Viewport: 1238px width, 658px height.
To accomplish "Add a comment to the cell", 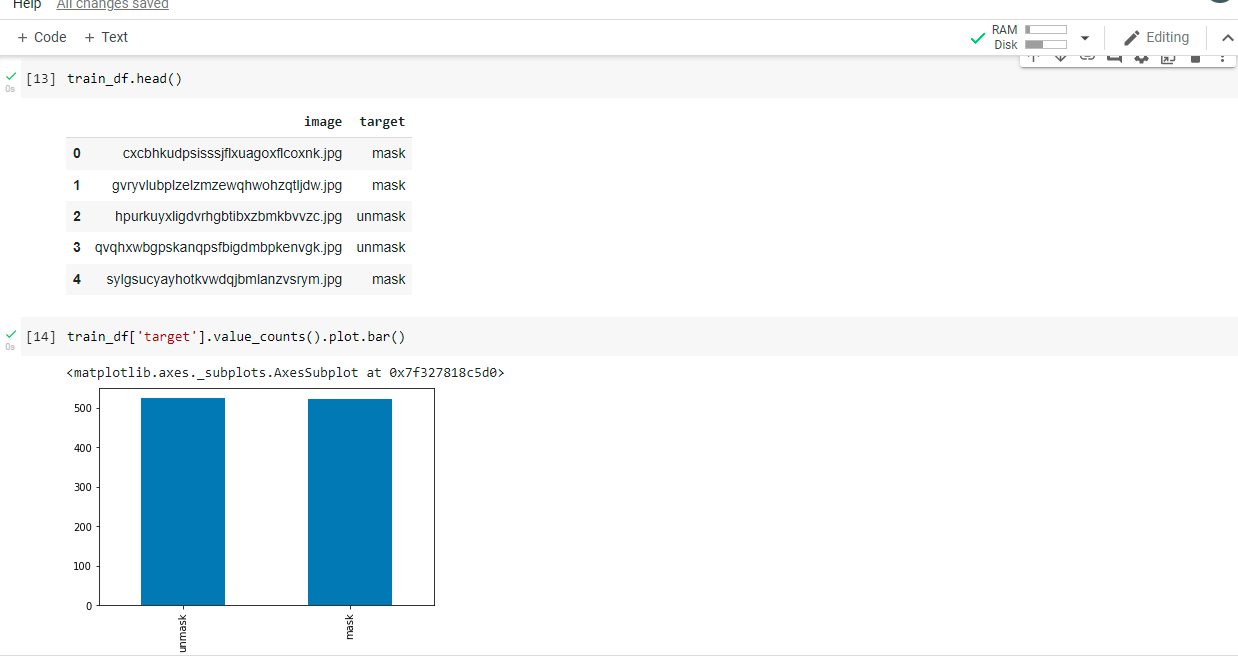I will (1115, 58).
